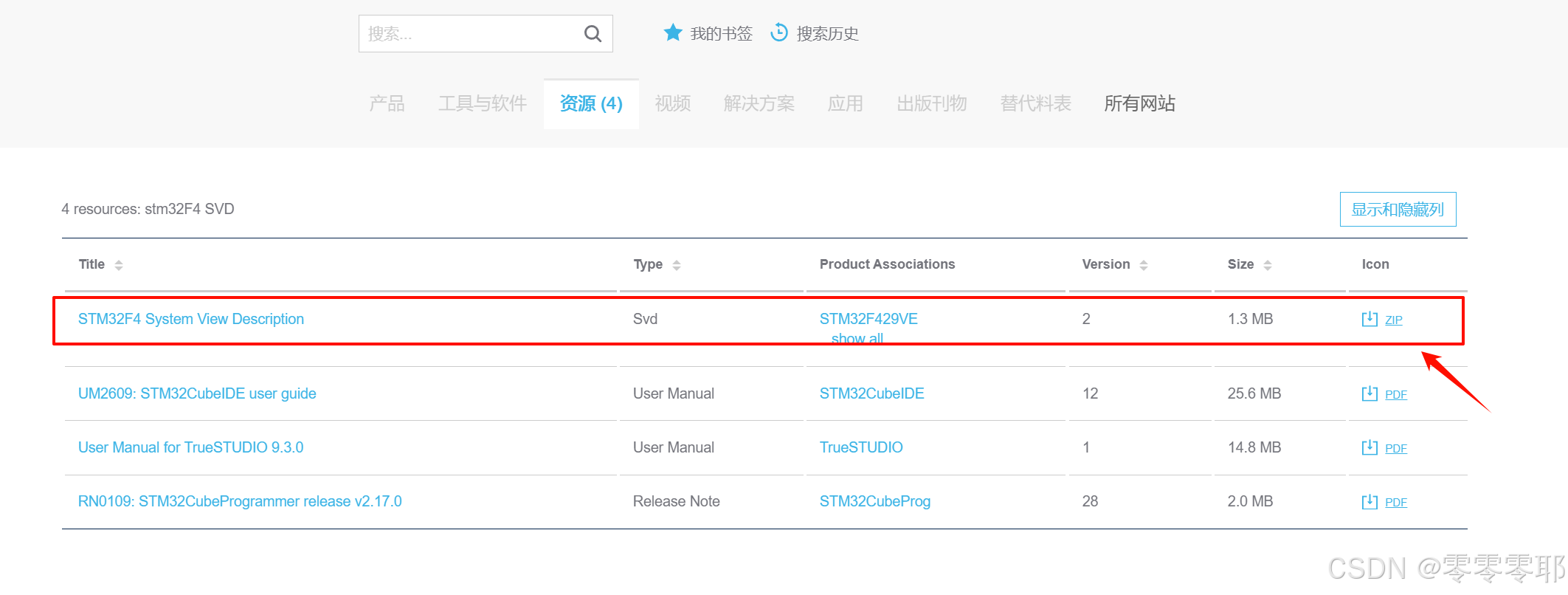Image resolution: width=1568 pixels, height=595 pixels.
Task: Open the STM32F429VE product link
Action: [x=868, y=319]
